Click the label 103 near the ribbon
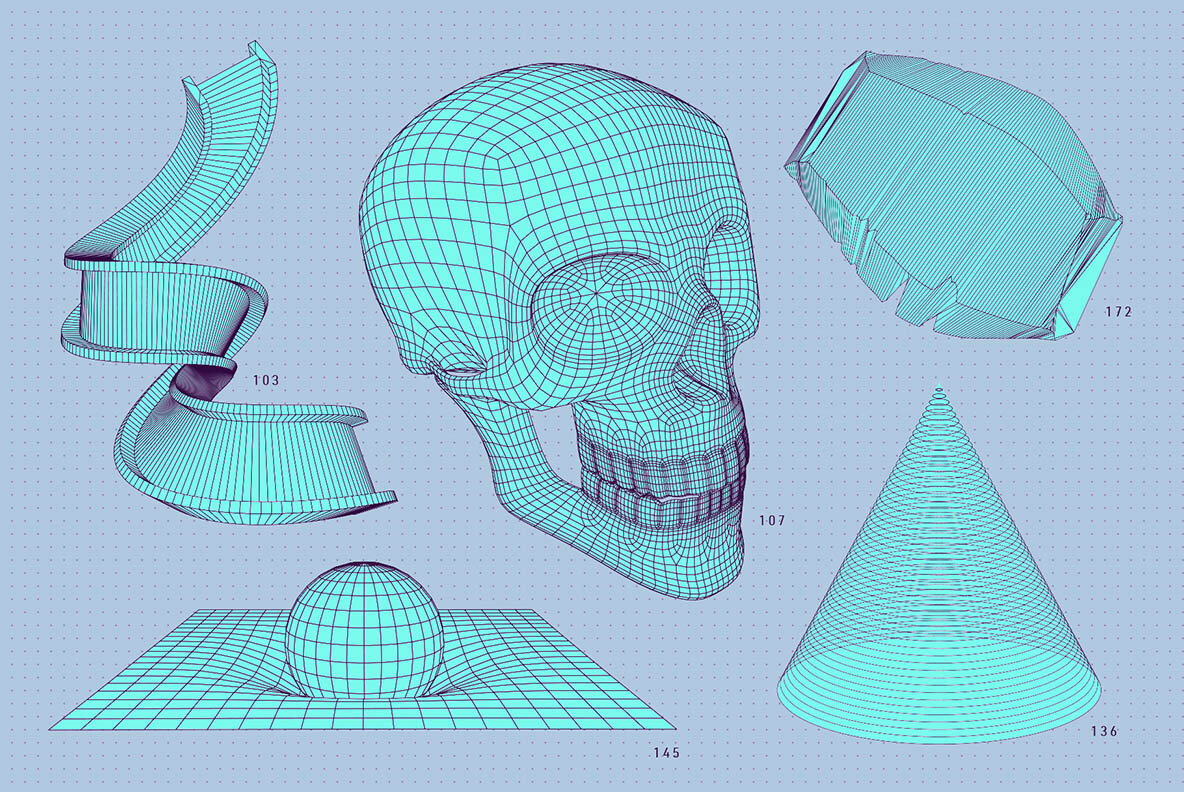 [265, 381]
